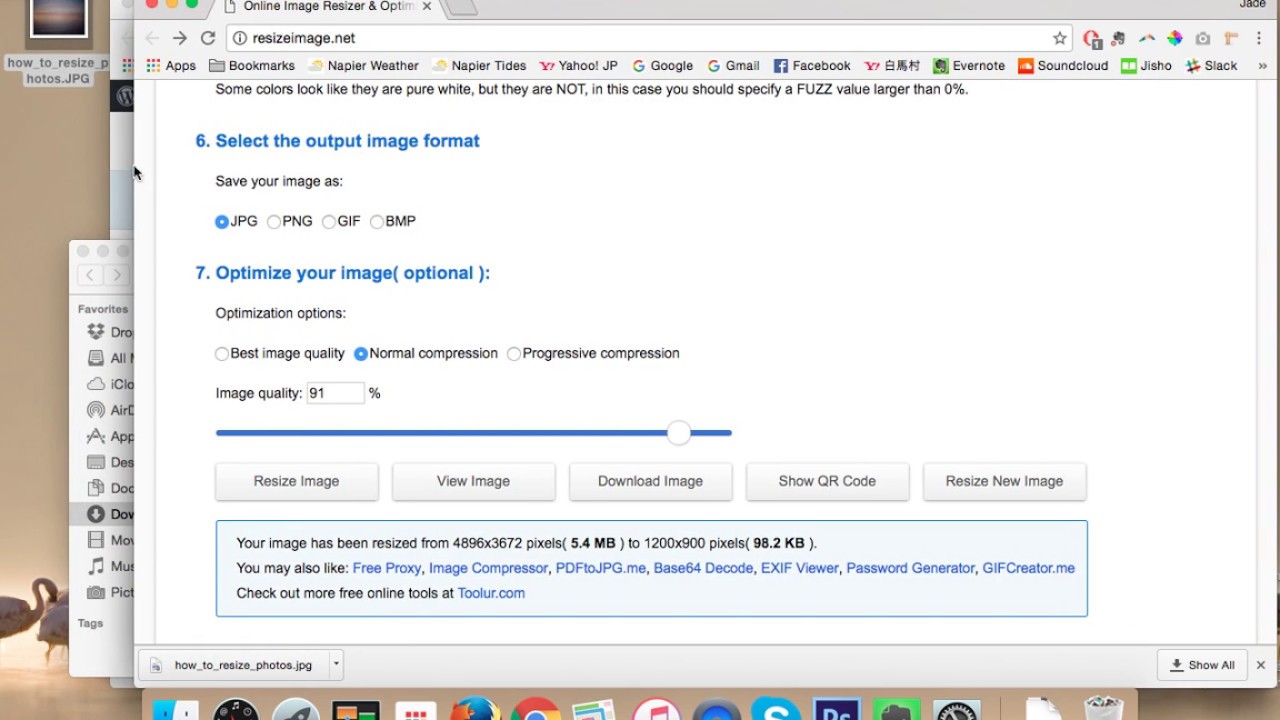Screen dimensions: 1280x720
Task: Click the image quality slider handle
Action: point(679,432)
